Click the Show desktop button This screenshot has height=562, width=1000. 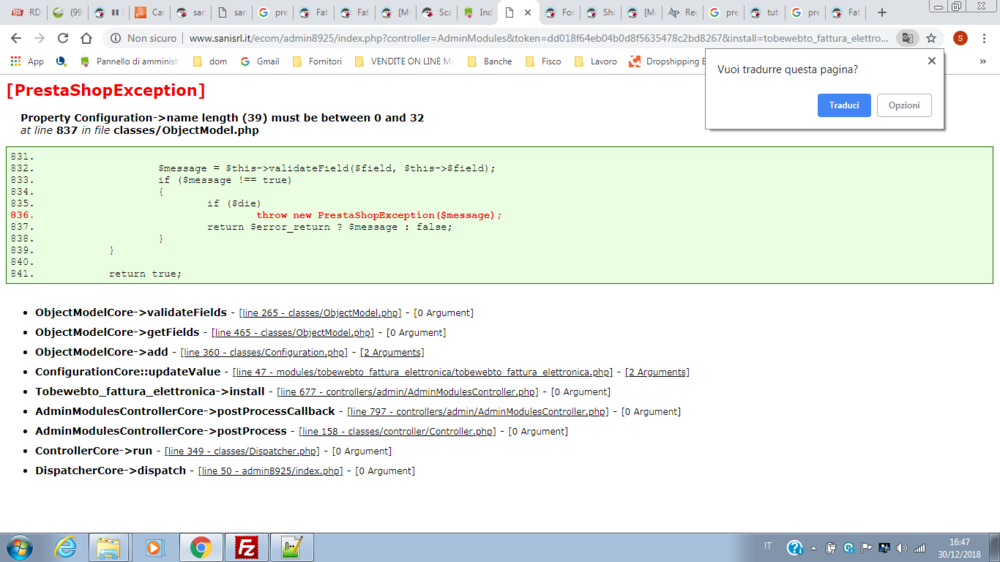[994, 547]
